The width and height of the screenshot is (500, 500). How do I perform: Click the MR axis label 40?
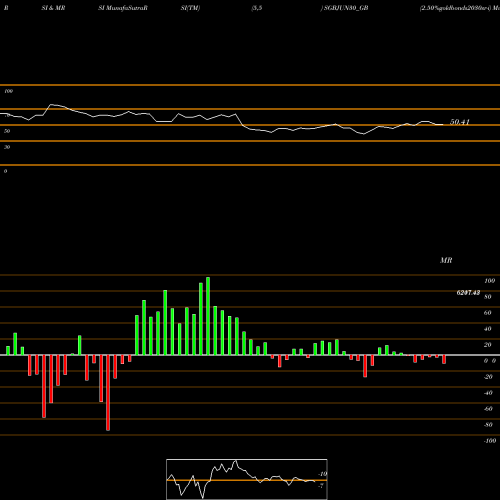click(488, 329)
